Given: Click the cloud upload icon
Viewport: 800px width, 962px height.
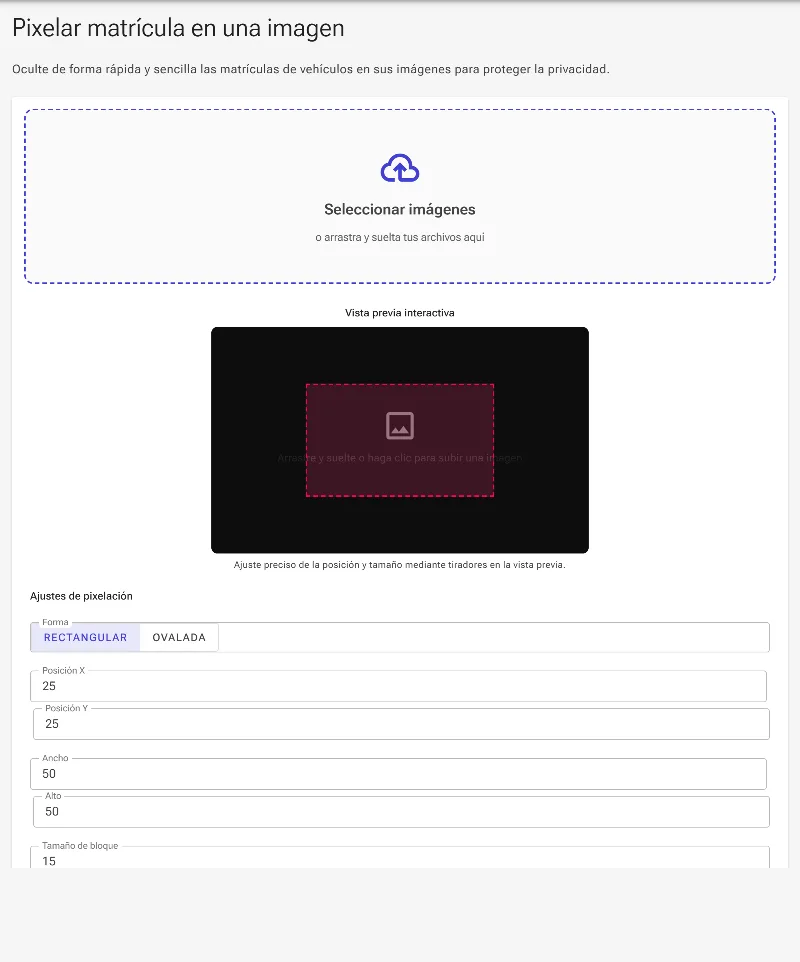Looking at the screenshot, I should (400, 168).
